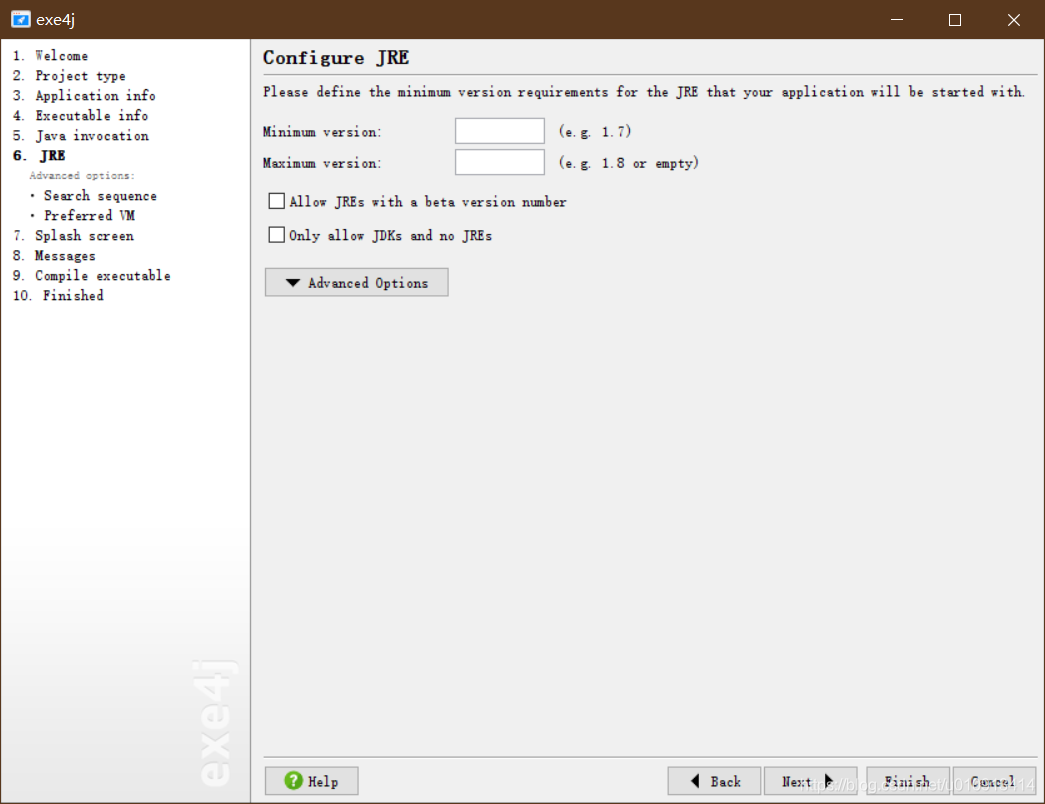The width and height of the screenshot is (1045, 804).
Task: Click the Help button
Action: (x=312, y=781)
